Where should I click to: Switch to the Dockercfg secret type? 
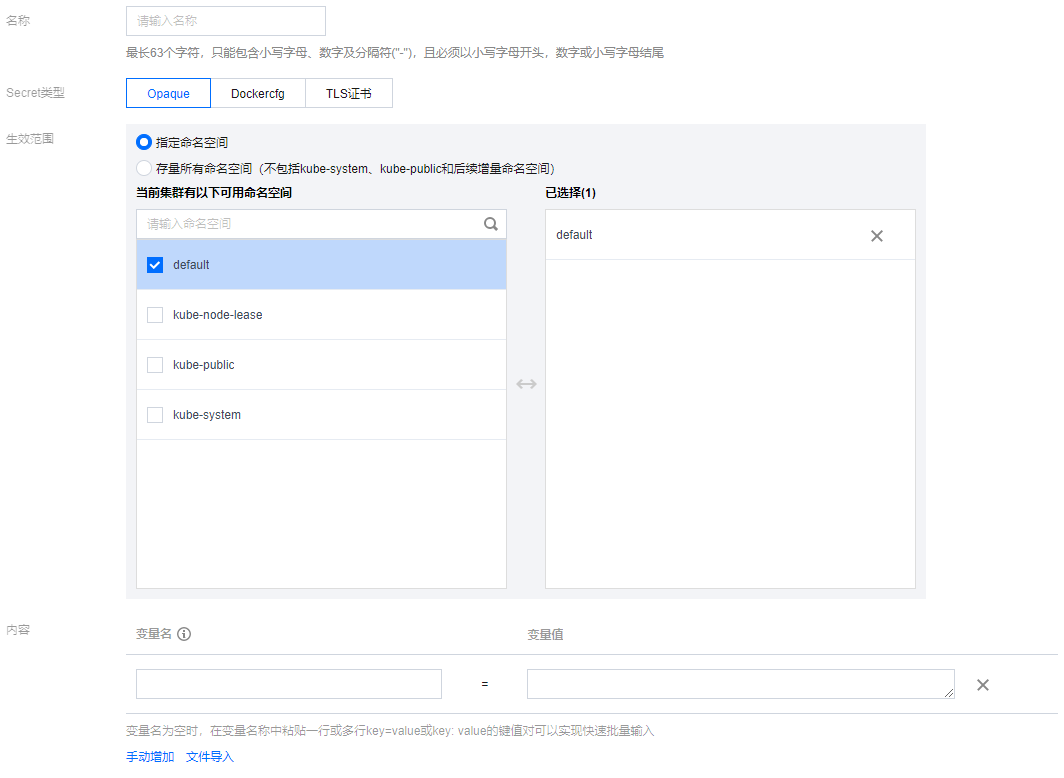tap(258, 93)
